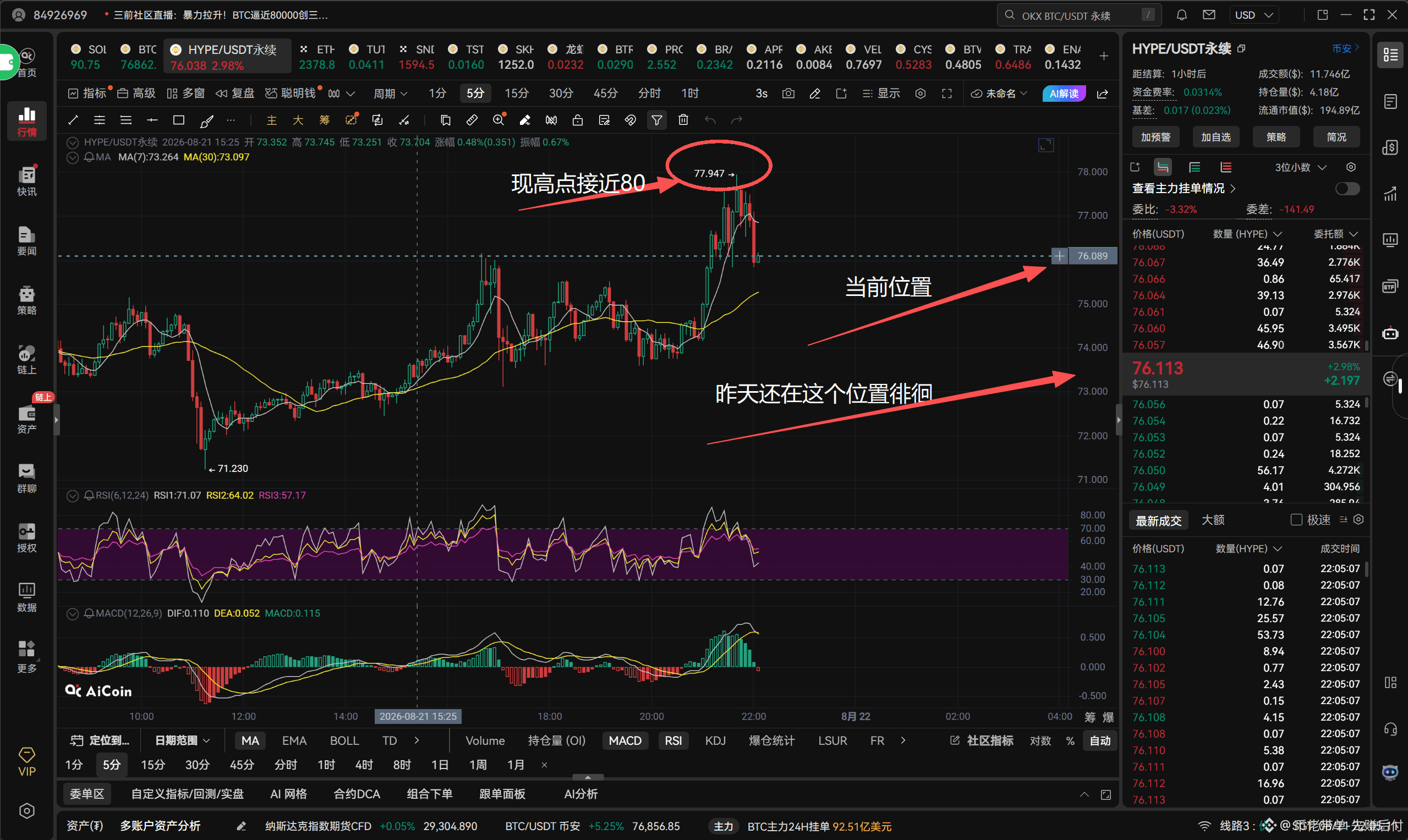This screenshot has height=840, width=1408.
Task: Share the chart via share icon
Action: tap(1102, 94)
